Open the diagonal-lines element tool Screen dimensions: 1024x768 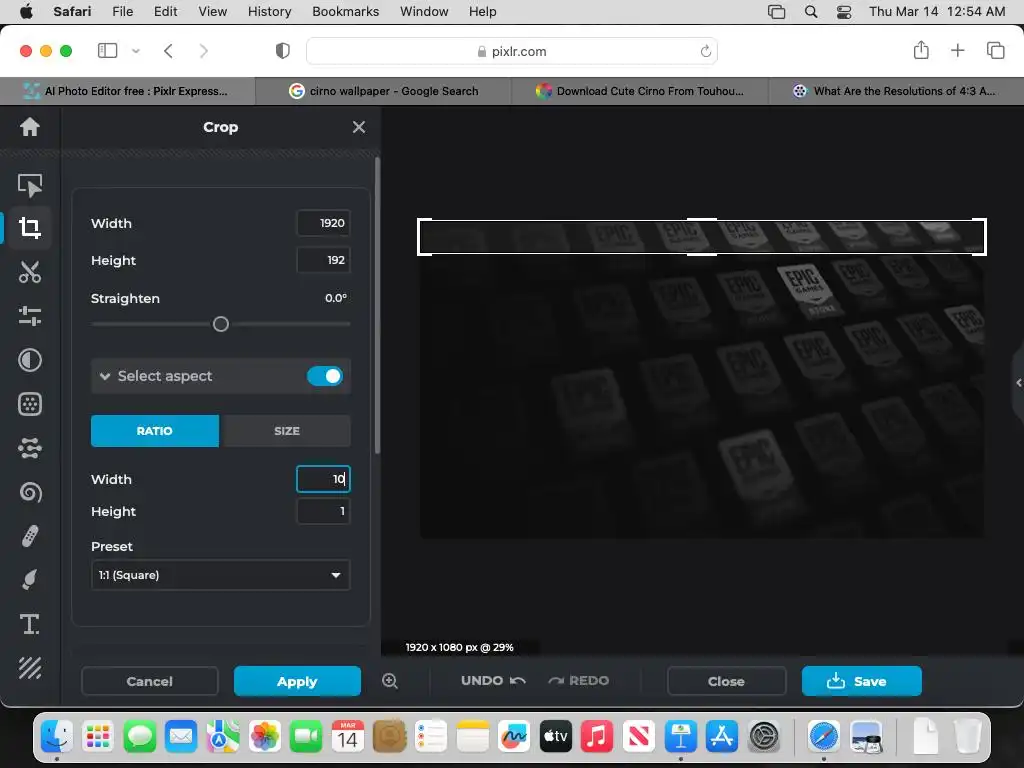click(x=29, y=668)
